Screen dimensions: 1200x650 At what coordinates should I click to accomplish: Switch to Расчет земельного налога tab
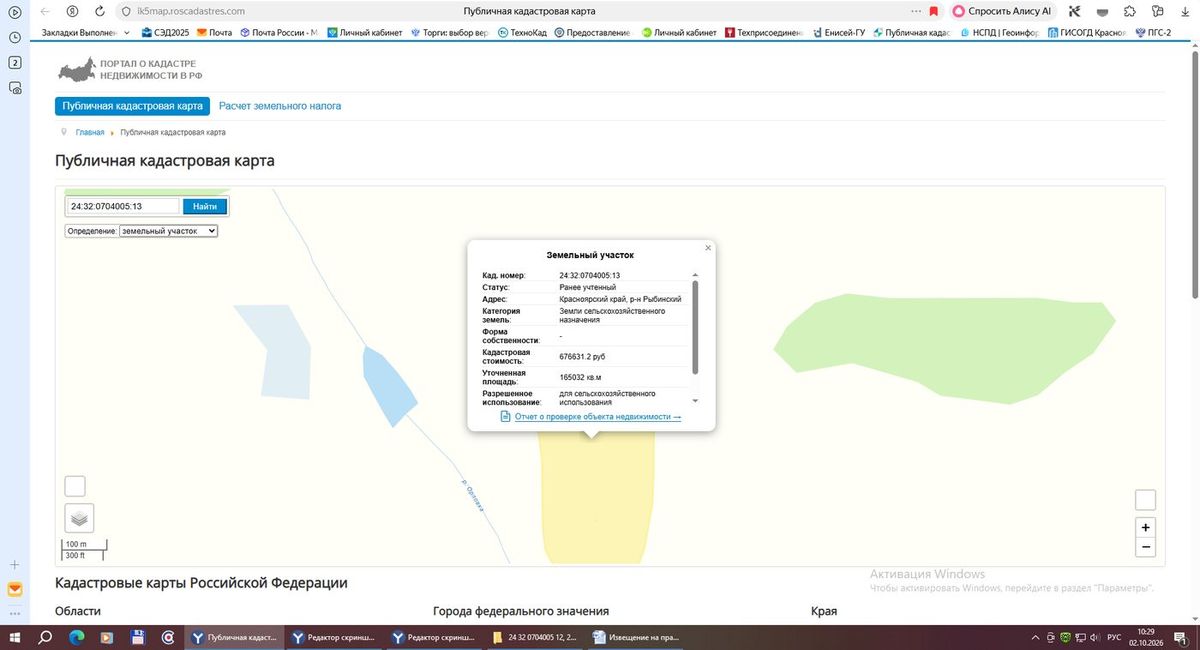tap(280, 106)
